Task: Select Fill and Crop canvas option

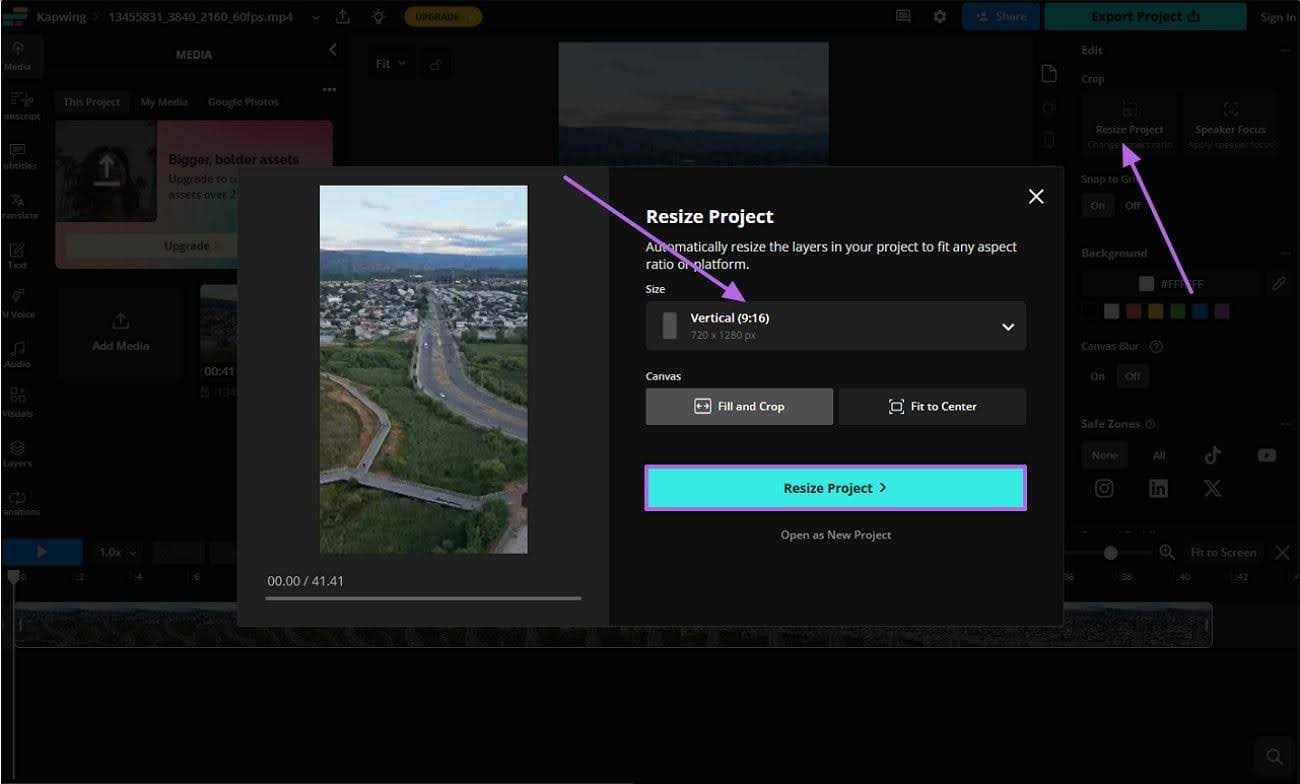Action: pos(739,407)
